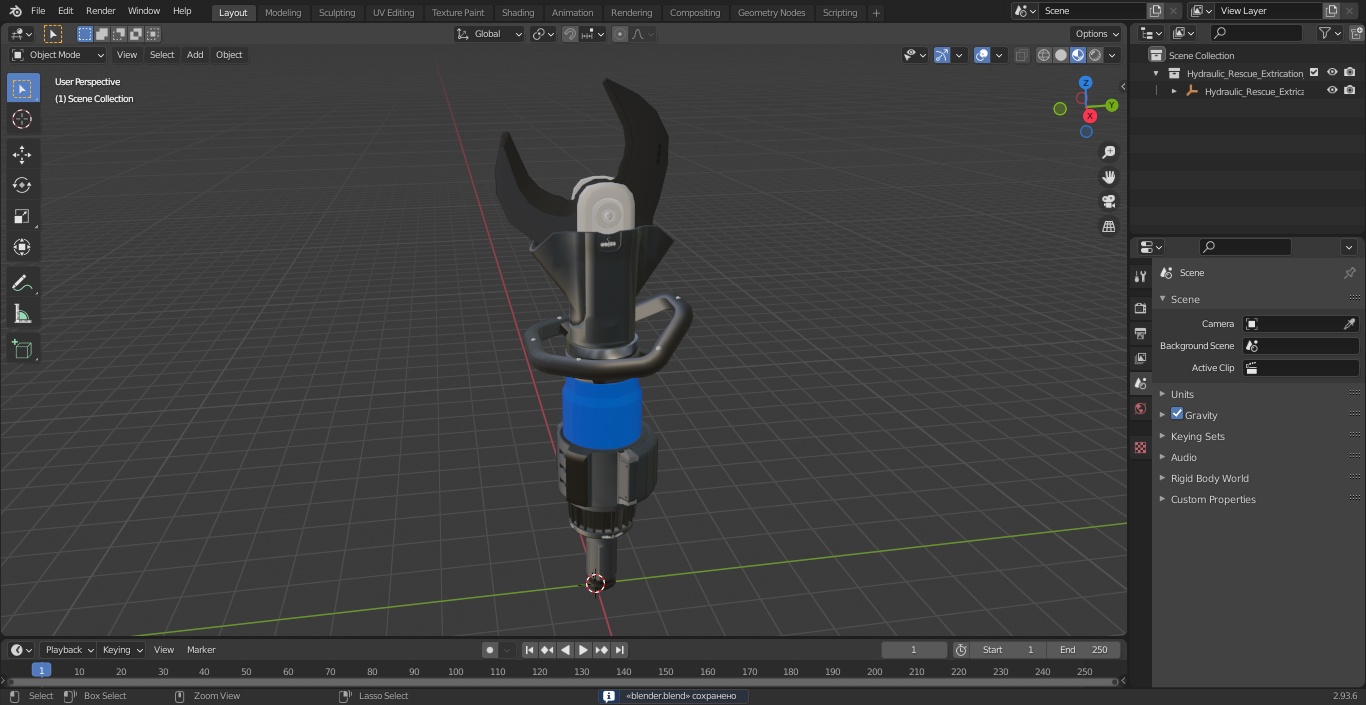Hide the Hydraulic_Rescue_Extrication collection eye toggle
The width and height of the screenshot is (1366, 705).
[x=1332, y=73]
